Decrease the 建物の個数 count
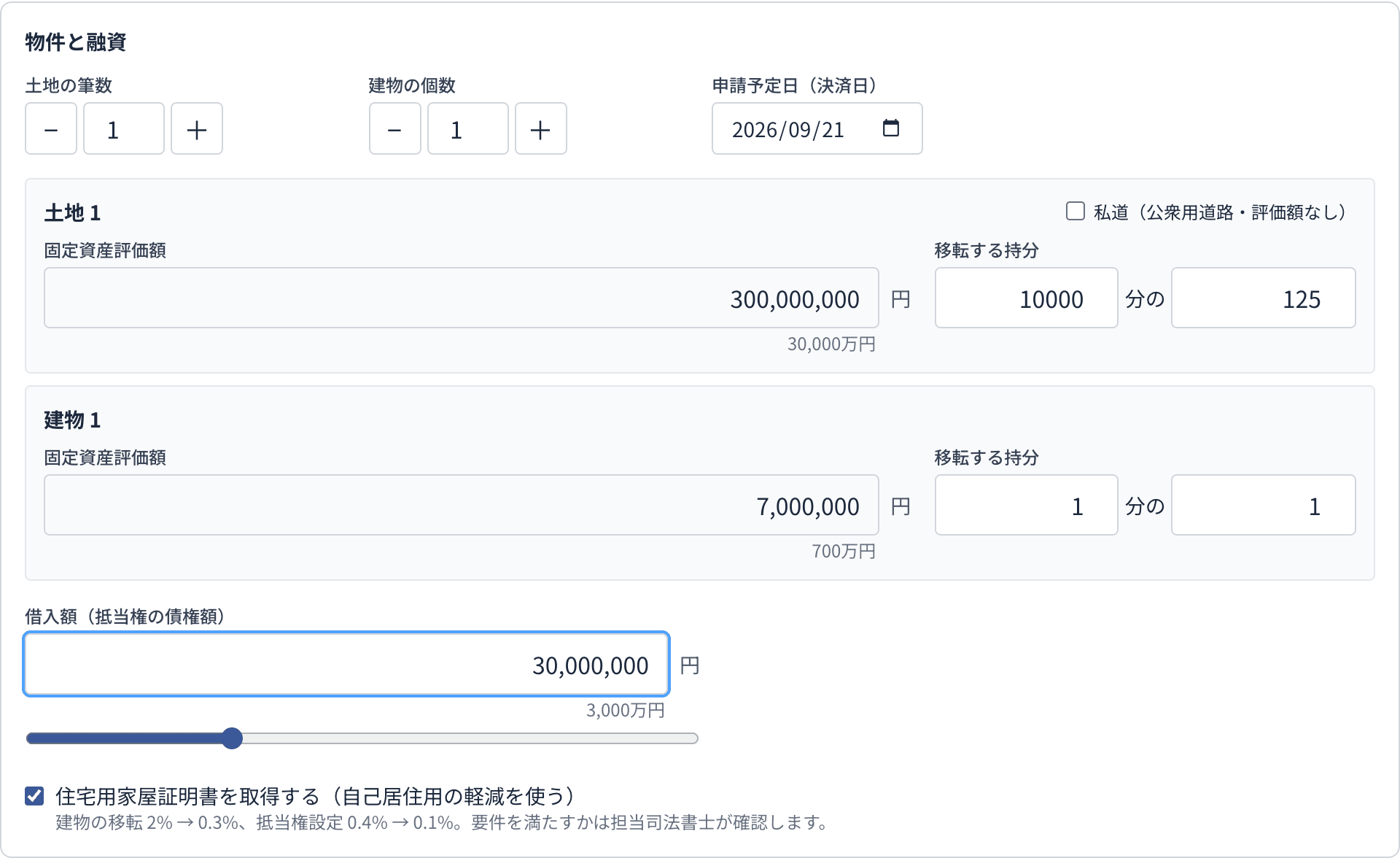Image resolution: width=1400 pixels, height=858 pixels. (x=395, y=128)
